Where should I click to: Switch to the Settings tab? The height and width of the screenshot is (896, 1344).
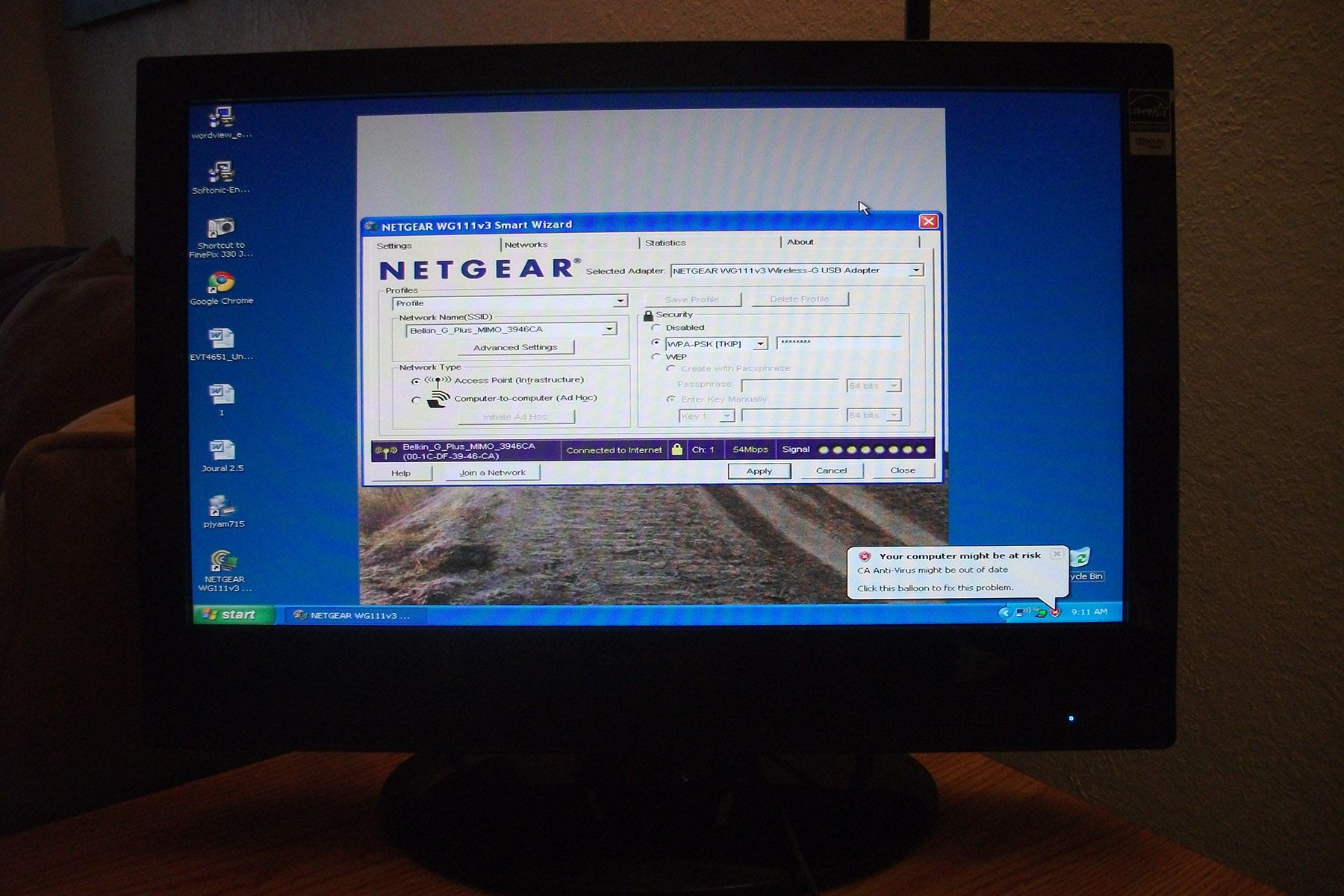pos(394,246)
